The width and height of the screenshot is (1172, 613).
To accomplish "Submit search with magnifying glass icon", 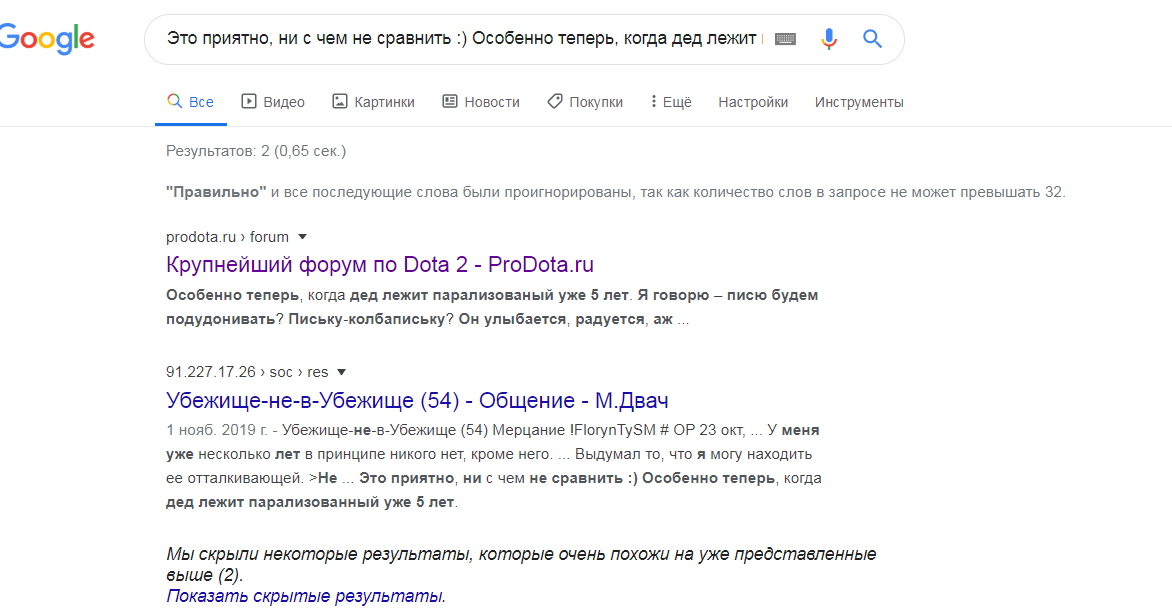I will point(872,38).
